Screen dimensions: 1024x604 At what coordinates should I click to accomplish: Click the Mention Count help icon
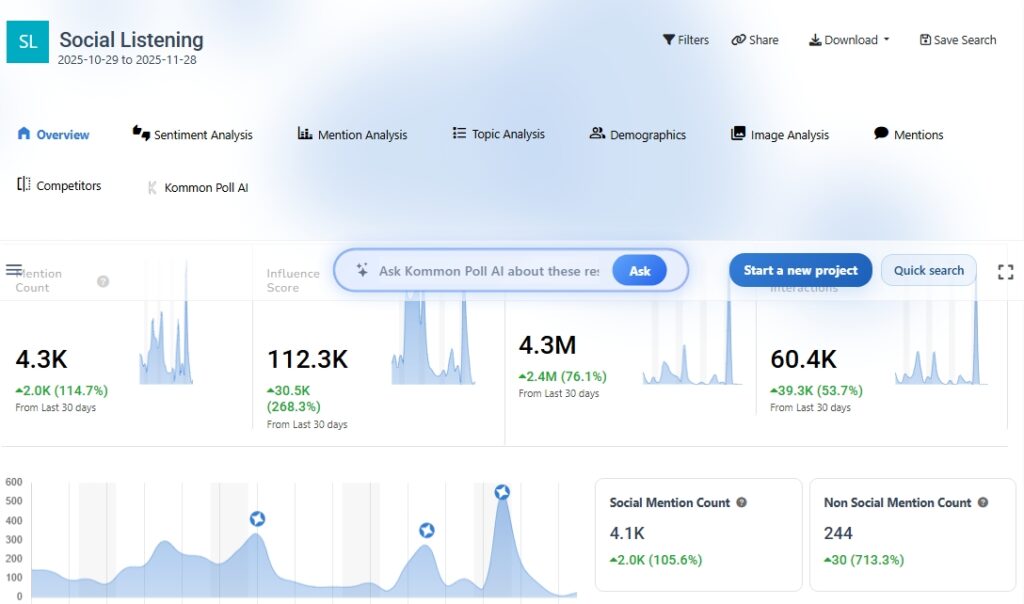[x=103, y=282]
